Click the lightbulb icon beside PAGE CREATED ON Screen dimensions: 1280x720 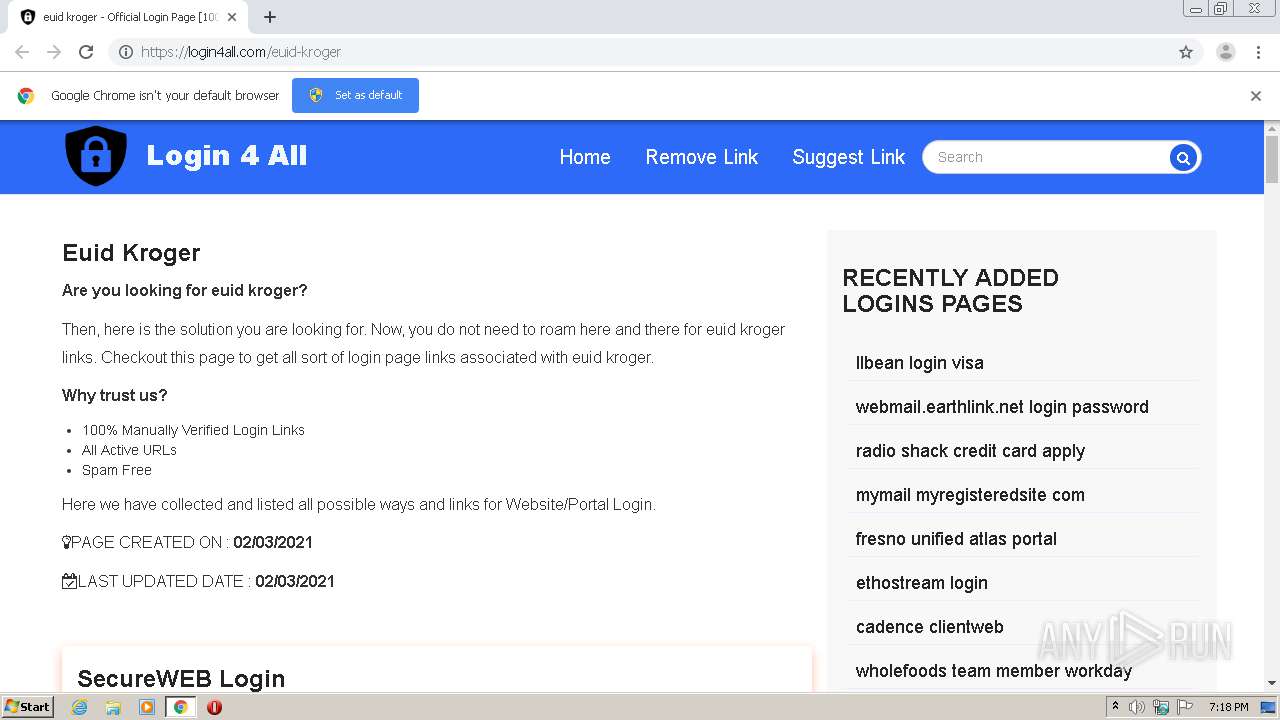pyautogui.click(x=67, y=542)
